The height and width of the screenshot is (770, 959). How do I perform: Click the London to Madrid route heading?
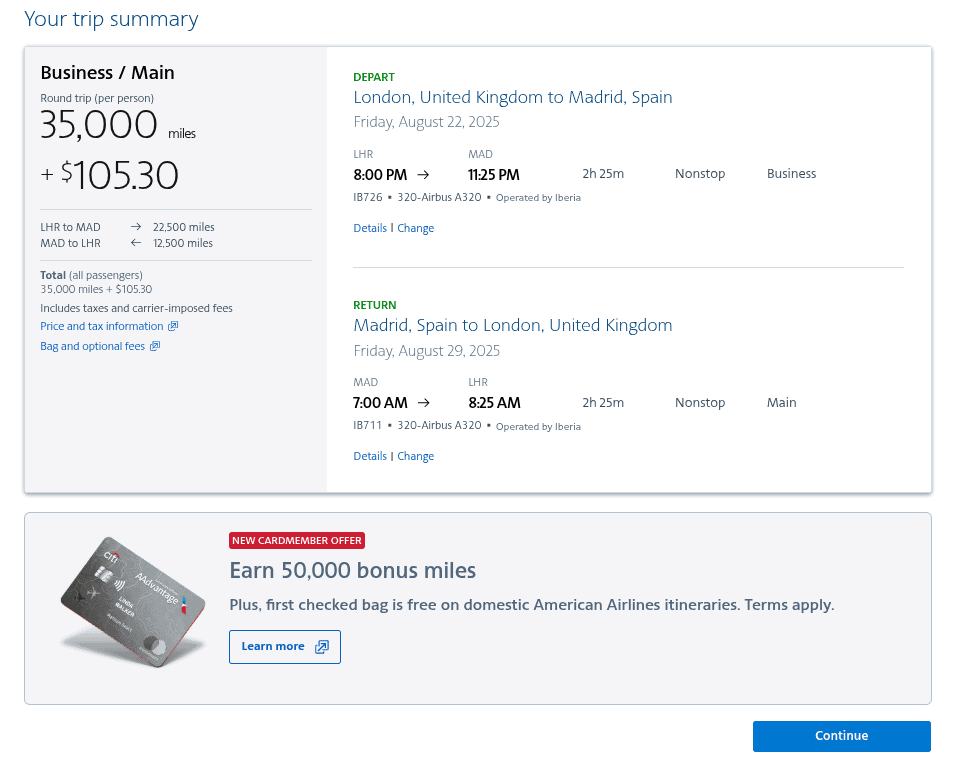pos(513,97)
